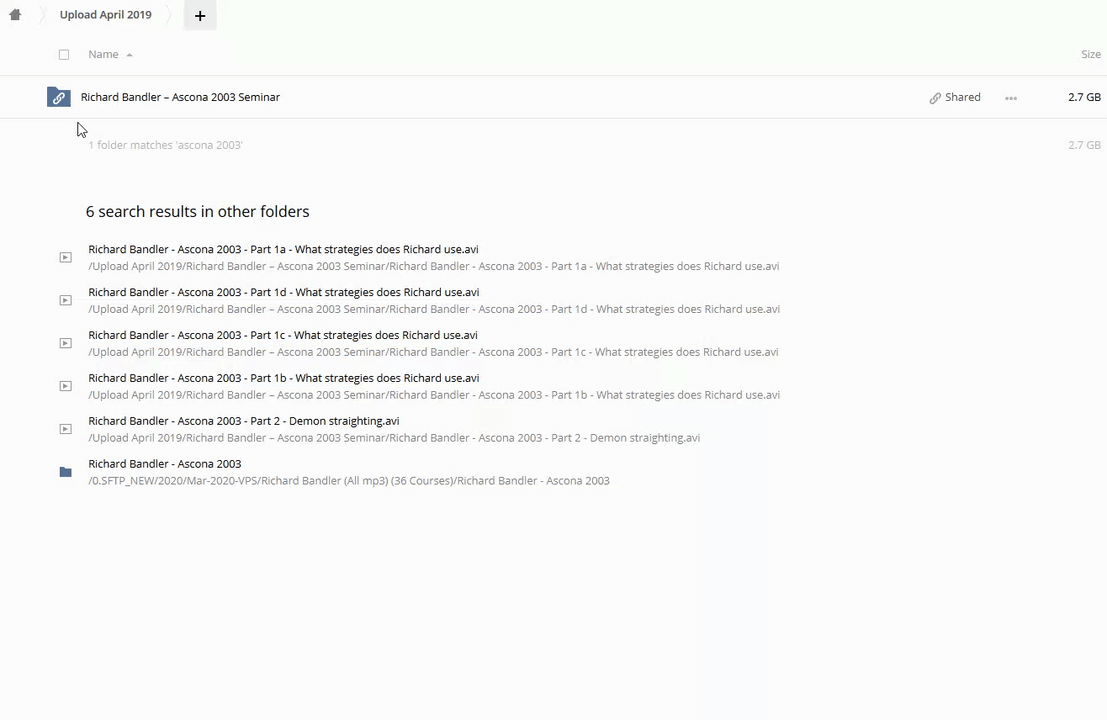Click video icon of Part 2 result

(x=66, y=429)
